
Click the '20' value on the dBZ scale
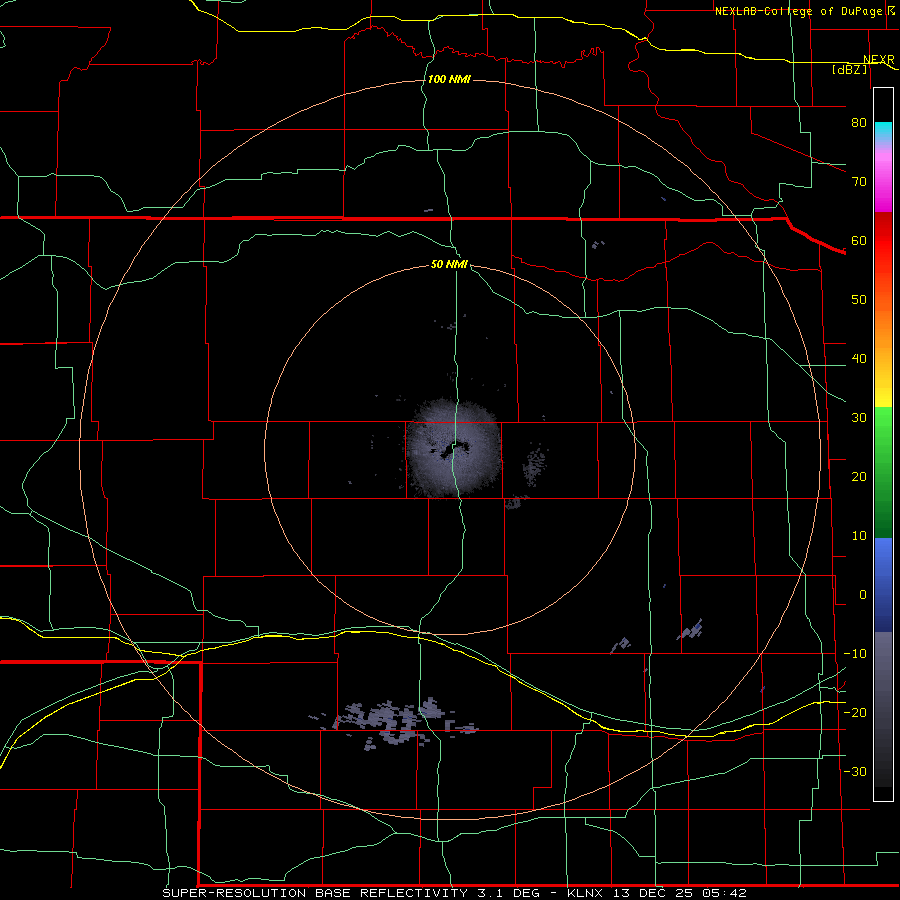[x=859, y=476]
